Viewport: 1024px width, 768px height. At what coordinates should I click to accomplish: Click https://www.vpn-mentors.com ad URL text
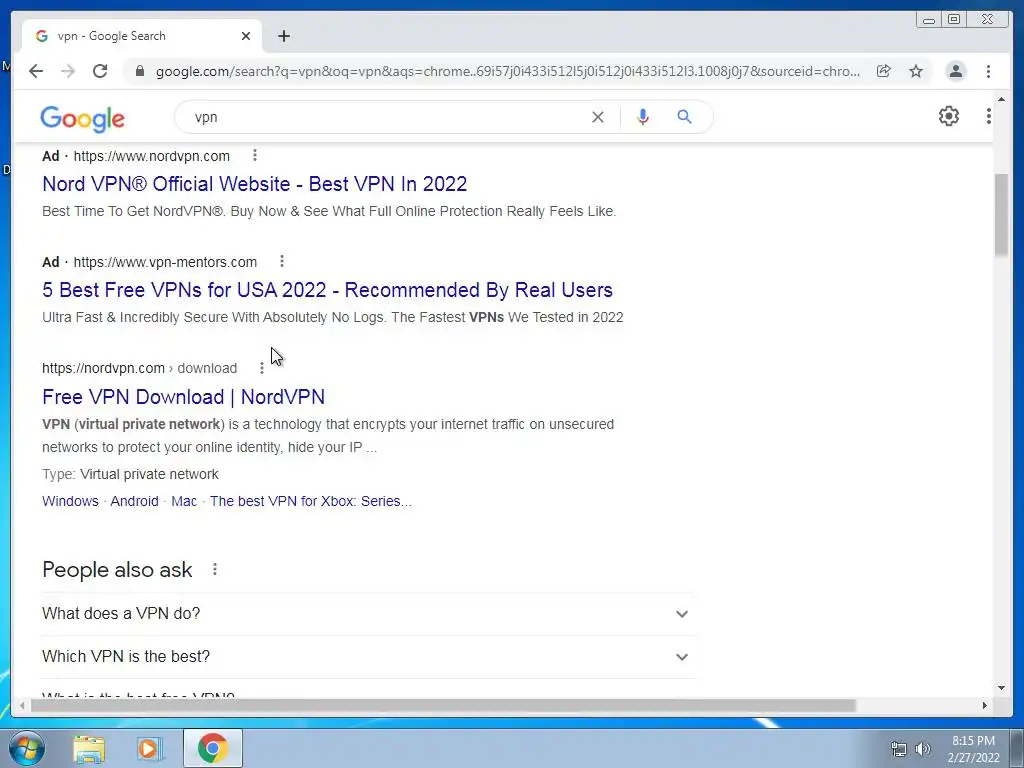coord(165,262)
